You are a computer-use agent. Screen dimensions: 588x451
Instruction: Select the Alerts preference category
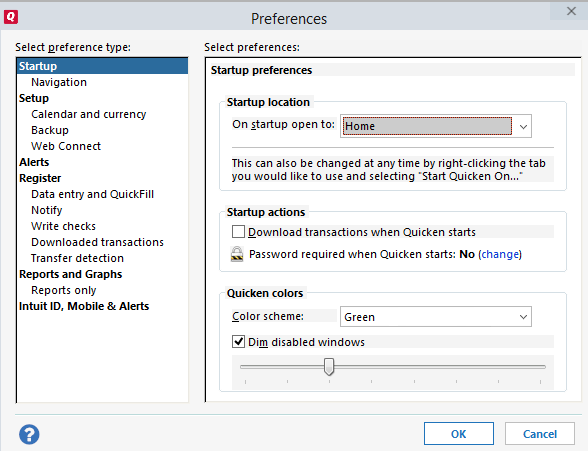coord(34,162)
